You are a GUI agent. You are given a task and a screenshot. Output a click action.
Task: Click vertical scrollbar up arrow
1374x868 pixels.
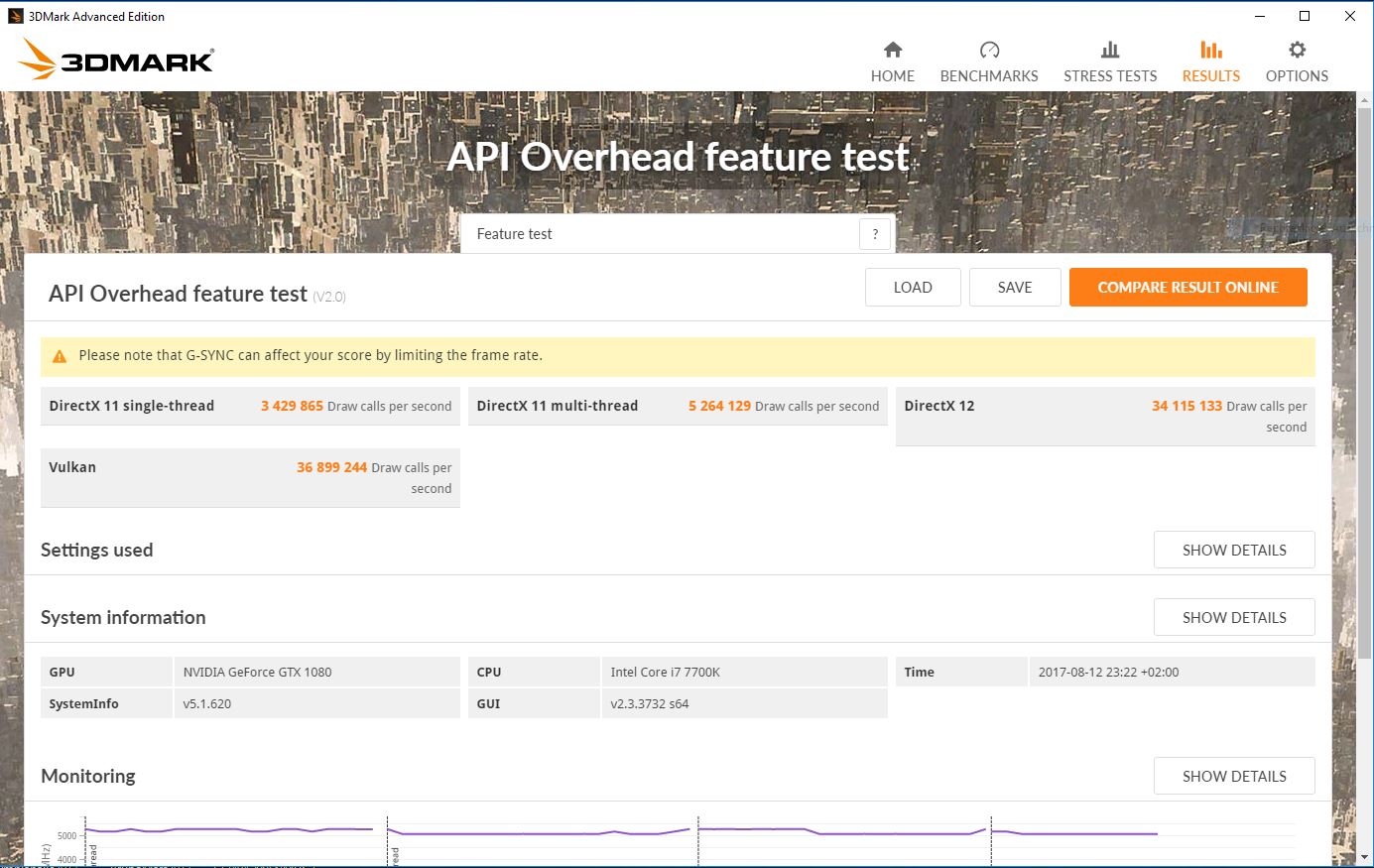tap(1365, 100)
